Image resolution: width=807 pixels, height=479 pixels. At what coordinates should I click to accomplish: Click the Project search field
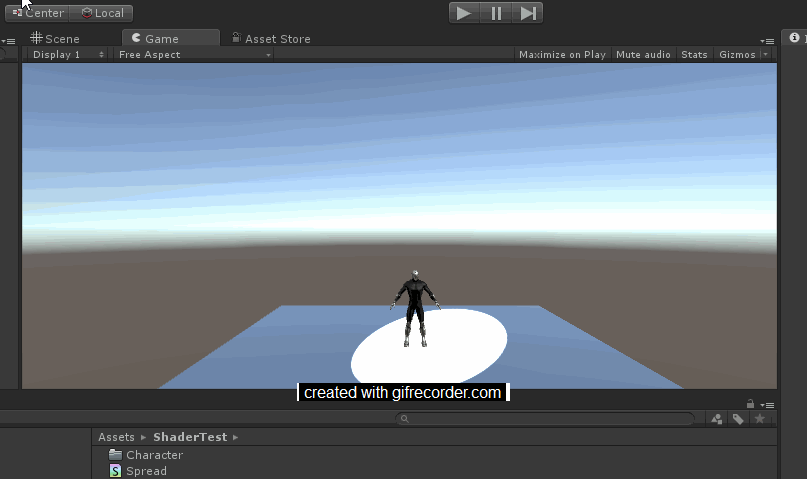pos(545,419)
